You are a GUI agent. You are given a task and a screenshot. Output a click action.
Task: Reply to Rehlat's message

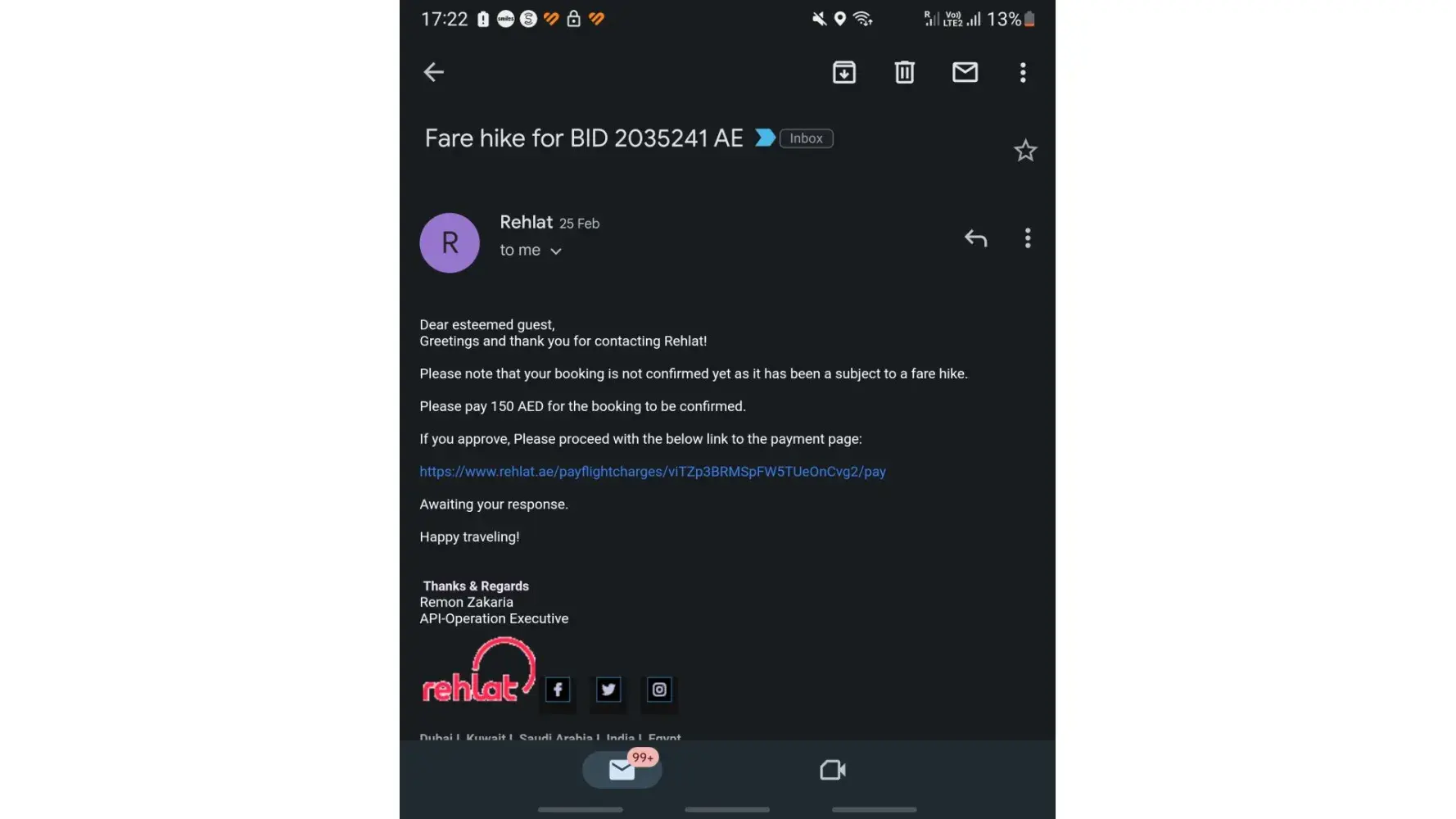point(975,238)
